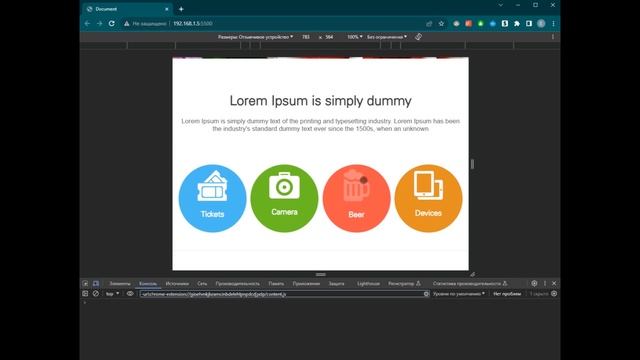Open the Performance insights tab

tap(470, 283)
